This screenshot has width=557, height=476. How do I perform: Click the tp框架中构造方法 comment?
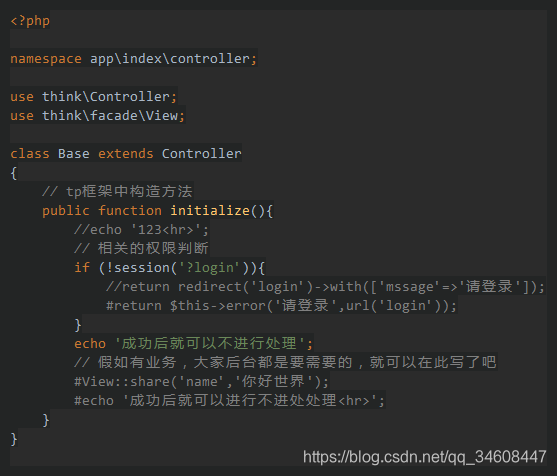tap(117, 191)
